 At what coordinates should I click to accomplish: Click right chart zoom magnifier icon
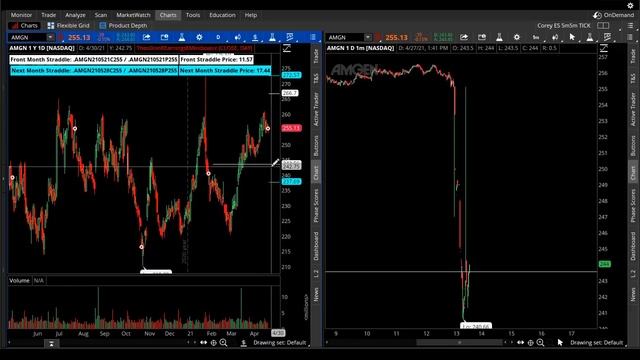click(540, 343)
